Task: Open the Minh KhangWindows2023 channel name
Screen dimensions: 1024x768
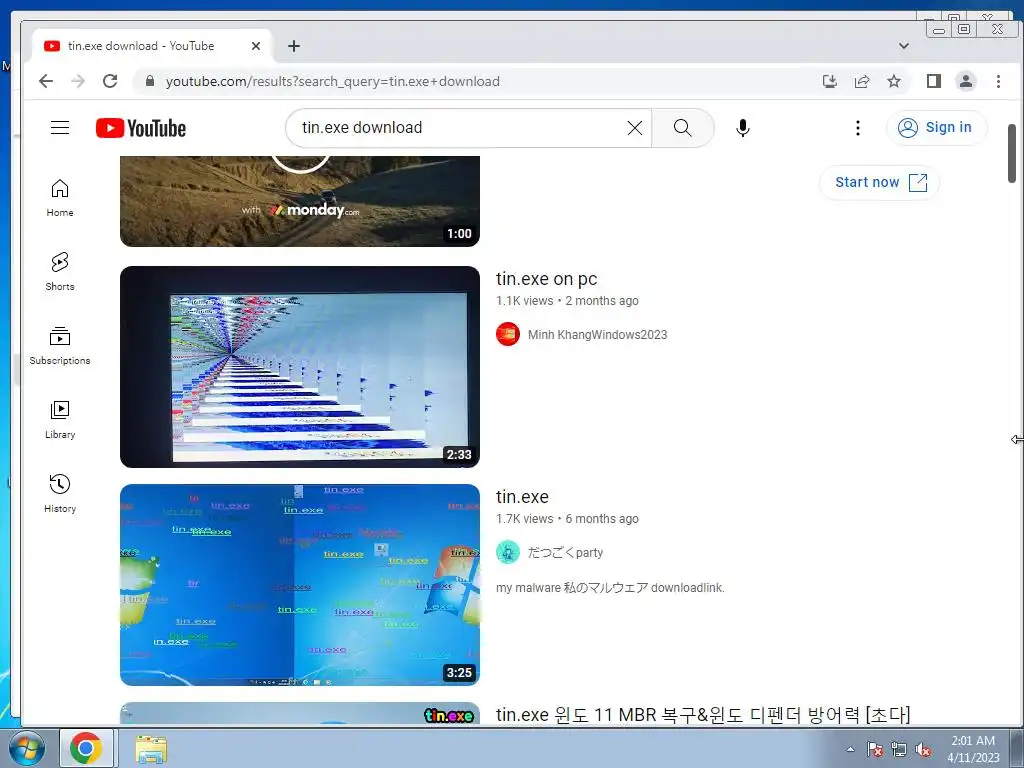Action: (x=598, y=334)
